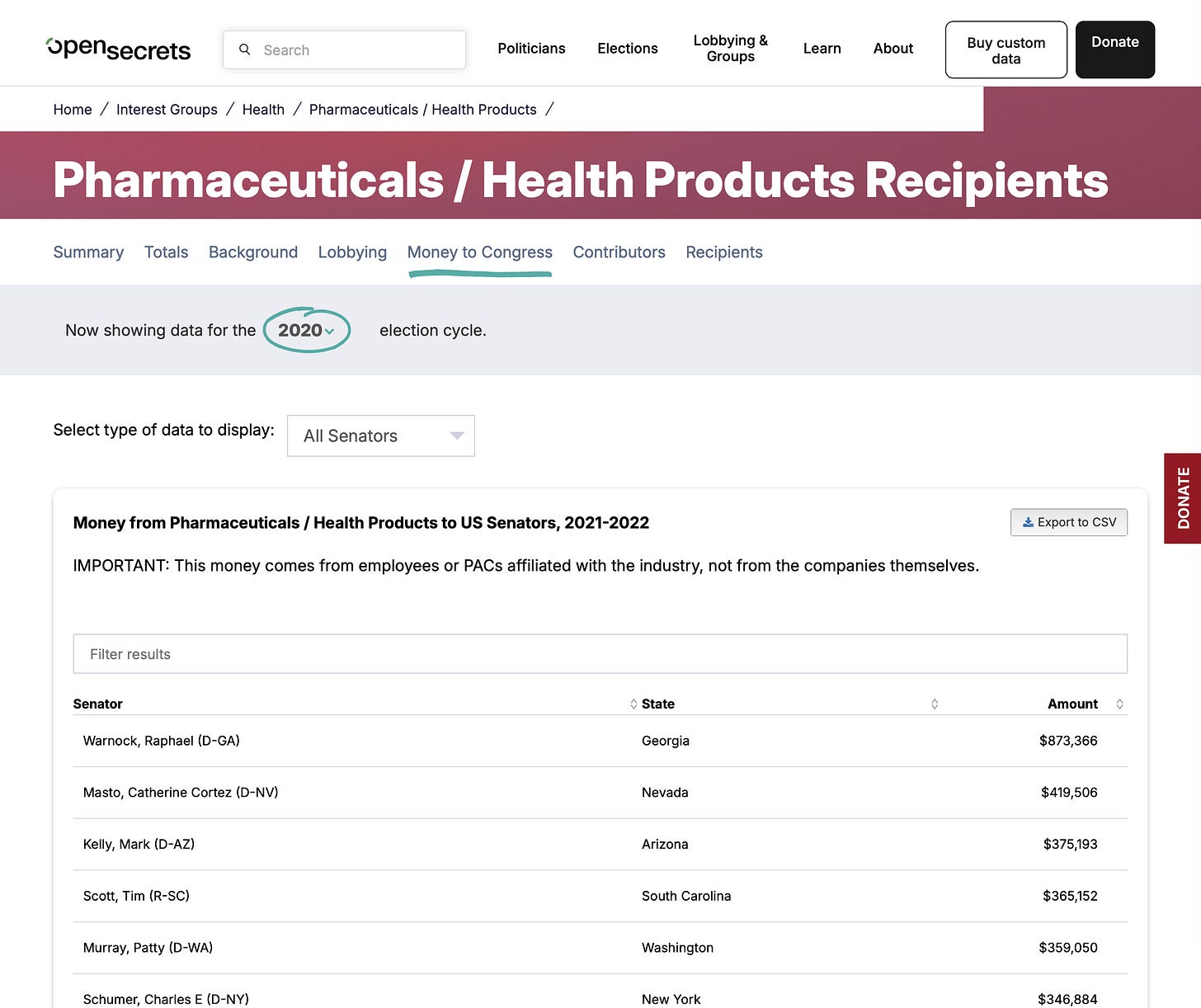
Task: Switch to the Totals tab
Action: click(166, 252)
